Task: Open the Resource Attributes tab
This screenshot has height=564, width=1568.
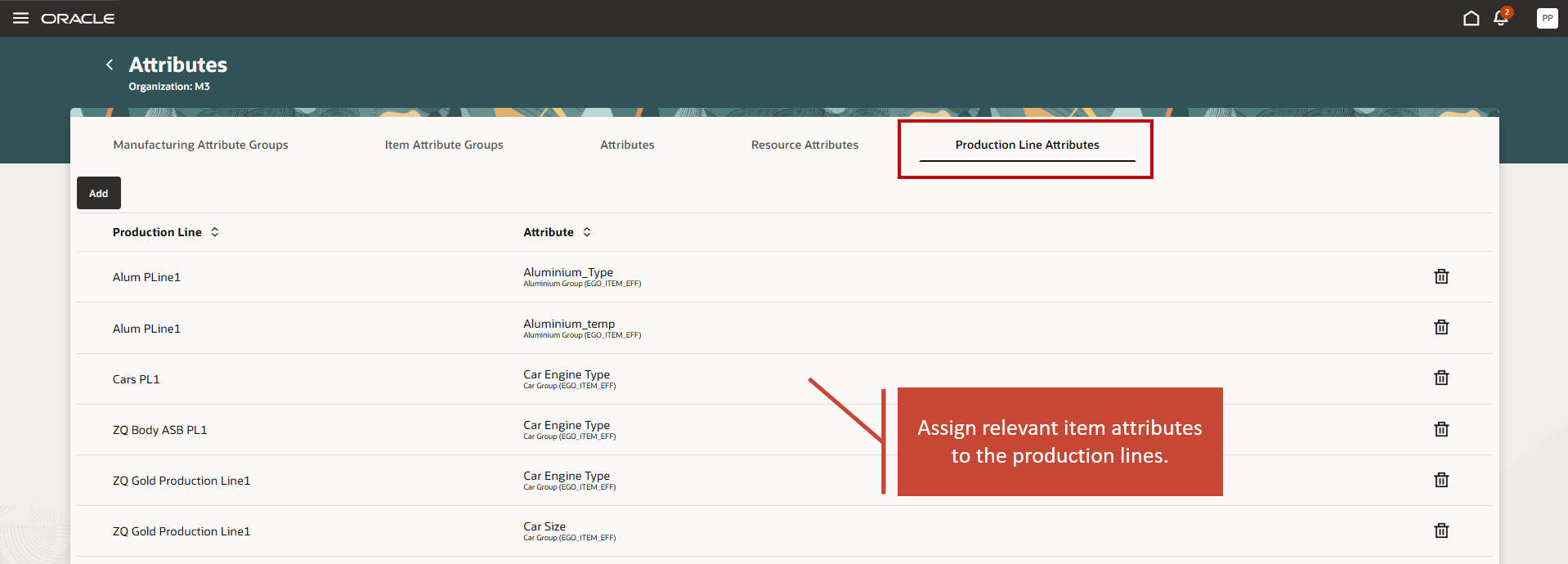Action: [x=804, y=145]
